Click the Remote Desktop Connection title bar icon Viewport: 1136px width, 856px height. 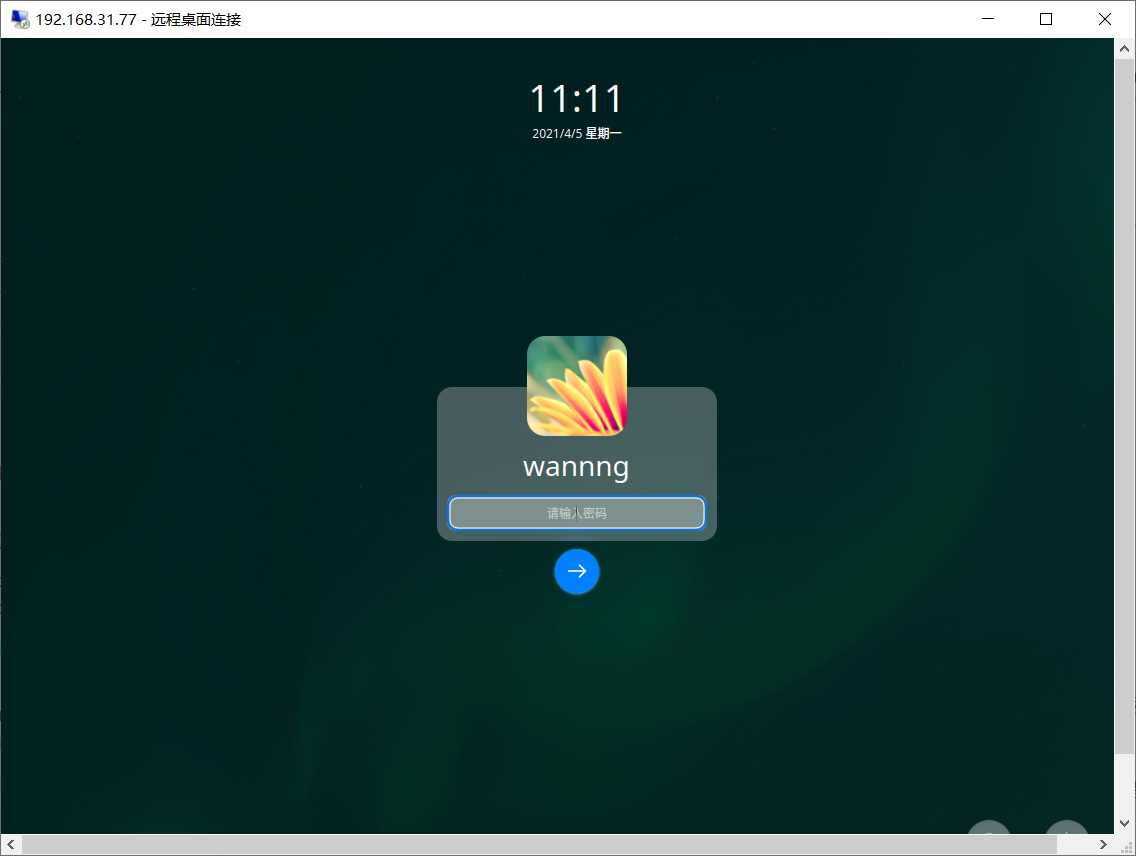pyautogui.click(x=20, y=20)
